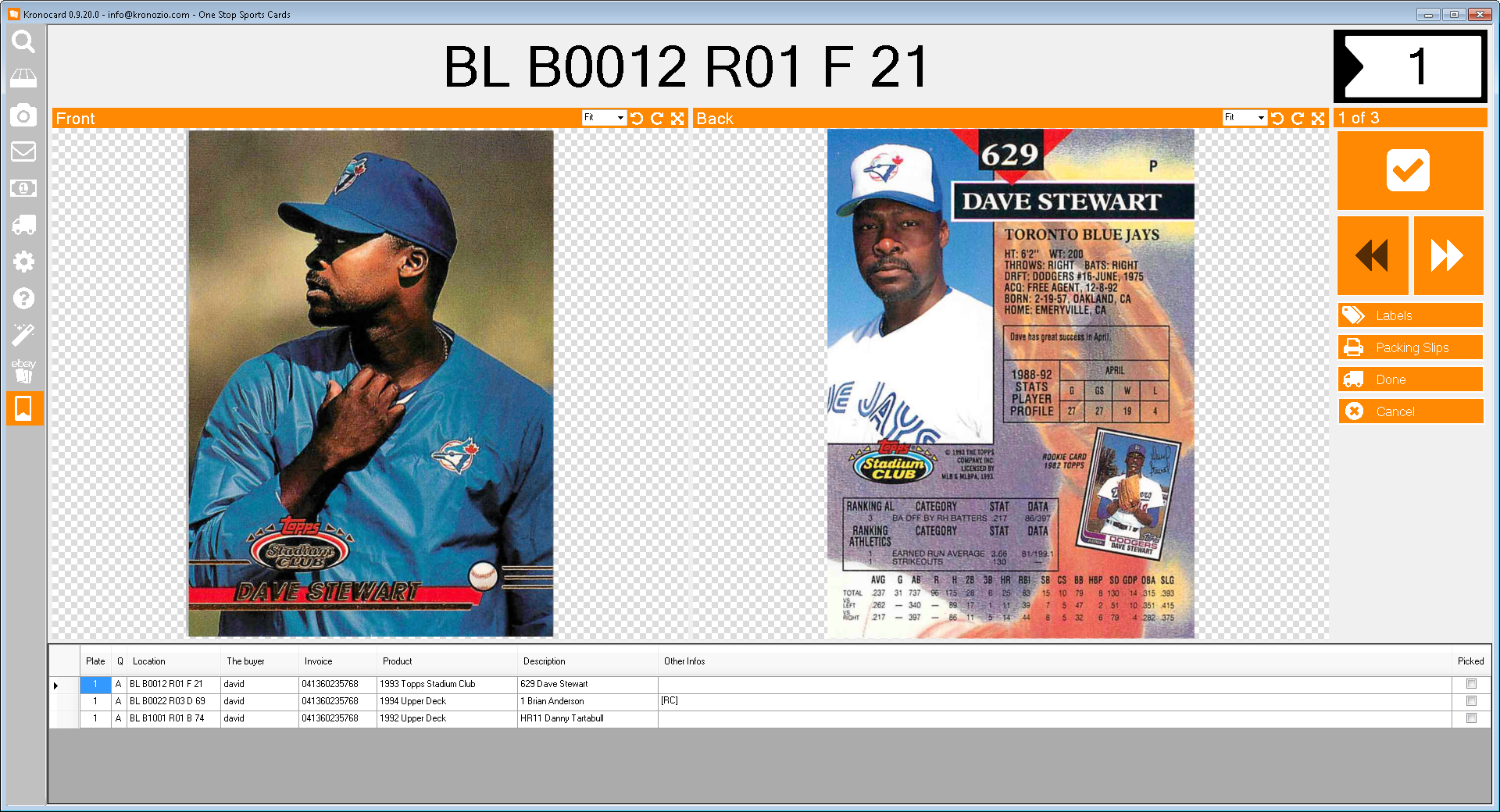The image size is (1500, 812).
Task: Open the Back panel Fit zoom dropdown
Action: [1245, 118]
